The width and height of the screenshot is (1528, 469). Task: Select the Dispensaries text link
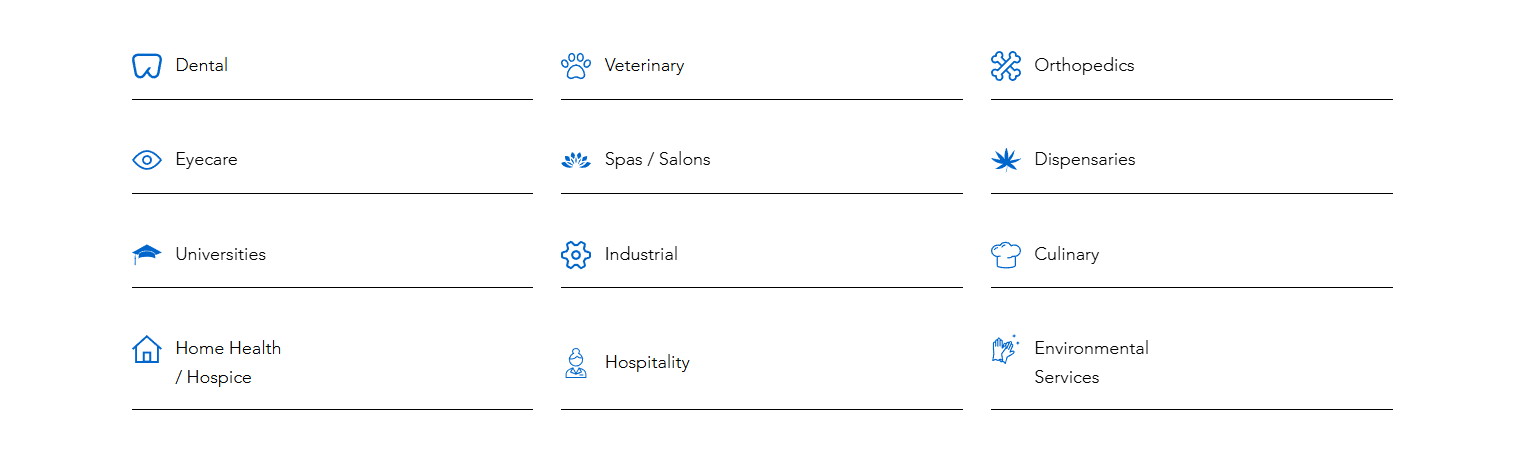(1085, 160)
